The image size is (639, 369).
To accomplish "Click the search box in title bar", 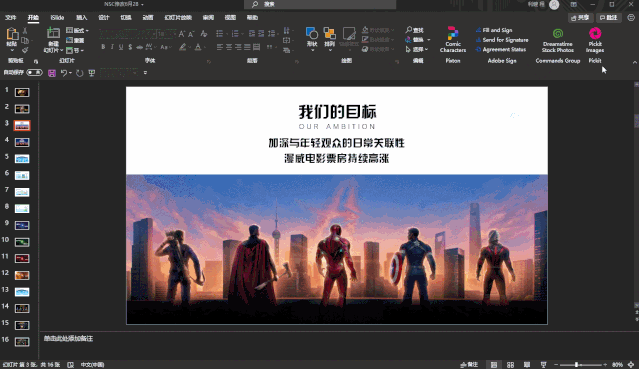I will [x=320, y=4].
